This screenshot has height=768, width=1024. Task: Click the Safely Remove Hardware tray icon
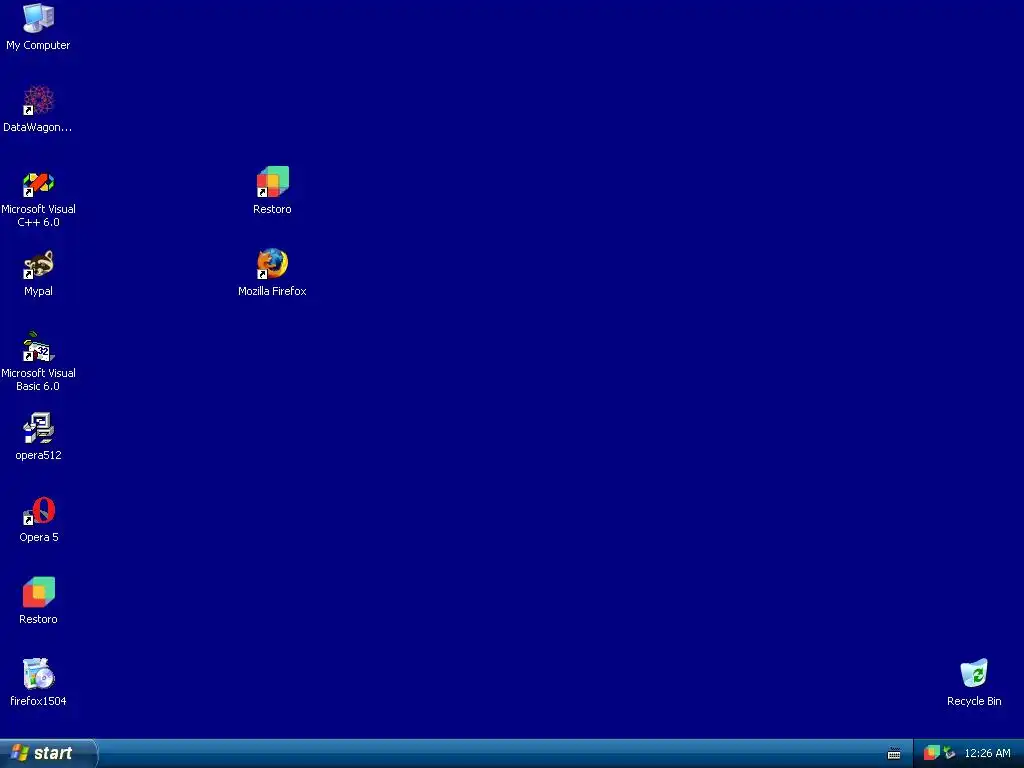(949, 753)
